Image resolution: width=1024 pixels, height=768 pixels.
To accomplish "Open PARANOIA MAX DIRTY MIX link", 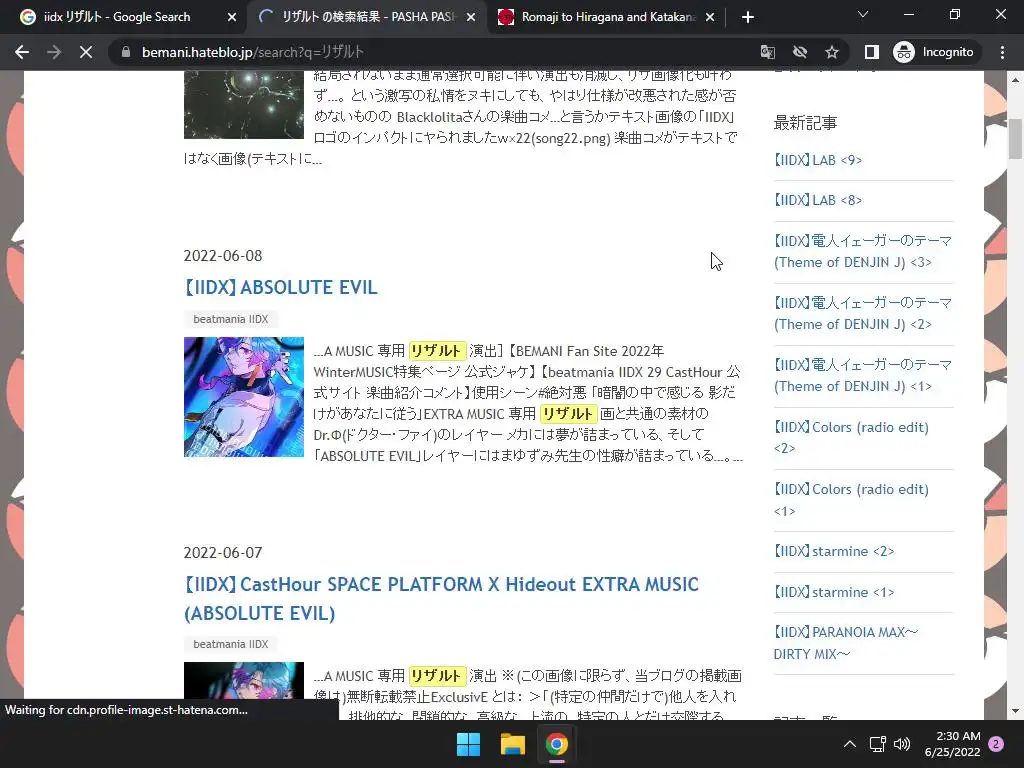I will 846,643.
